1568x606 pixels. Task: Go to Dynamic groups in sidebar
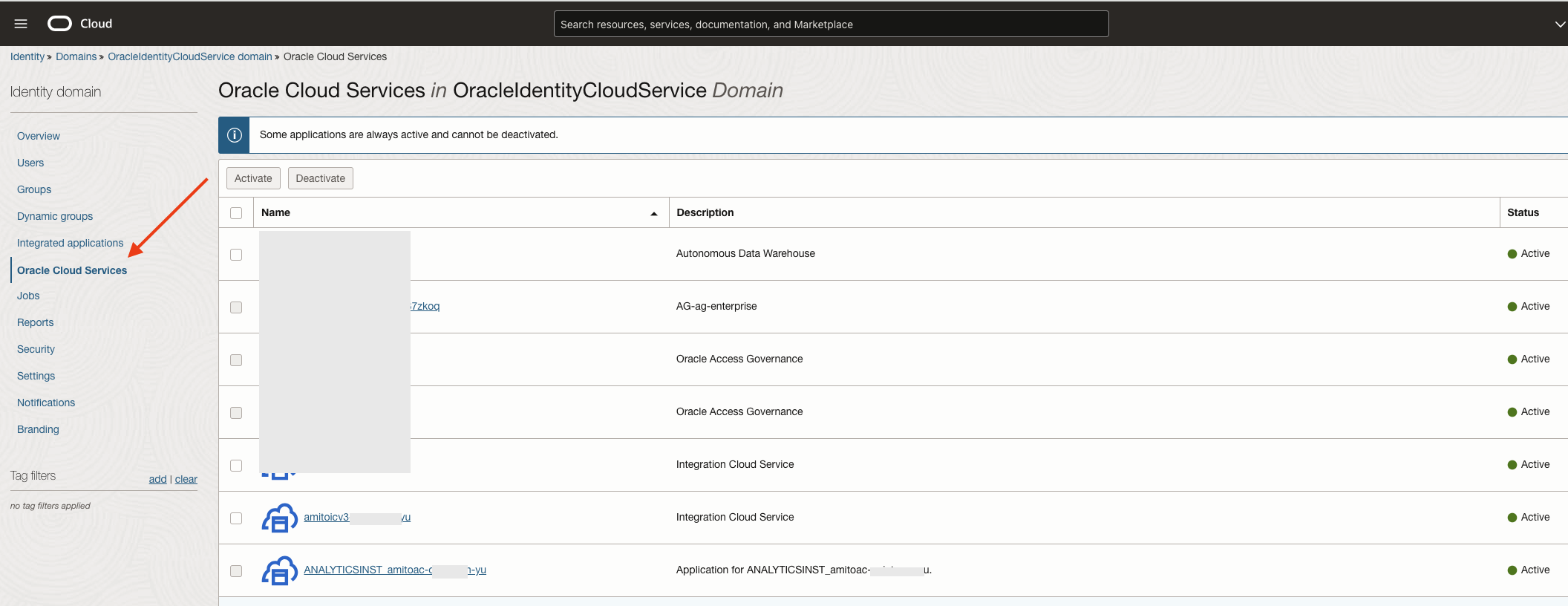(55, 216)
